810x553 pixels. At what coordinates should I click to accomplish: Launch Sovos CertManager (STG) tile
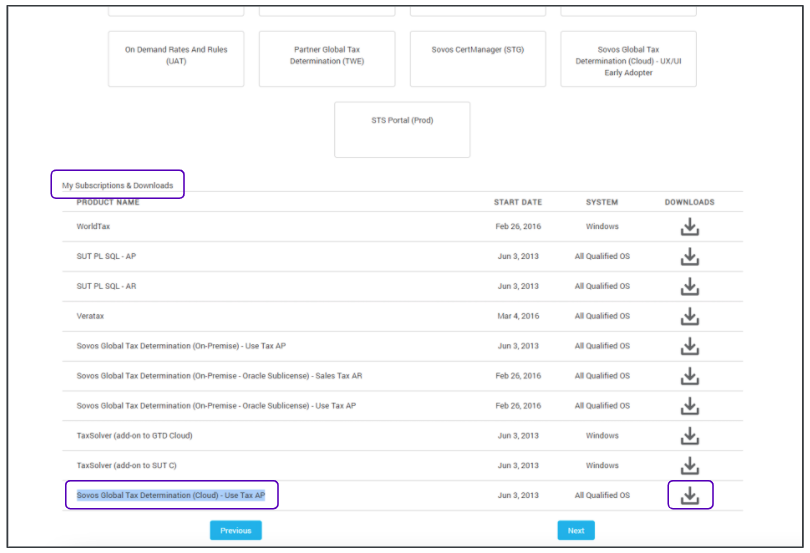(477, 58)
